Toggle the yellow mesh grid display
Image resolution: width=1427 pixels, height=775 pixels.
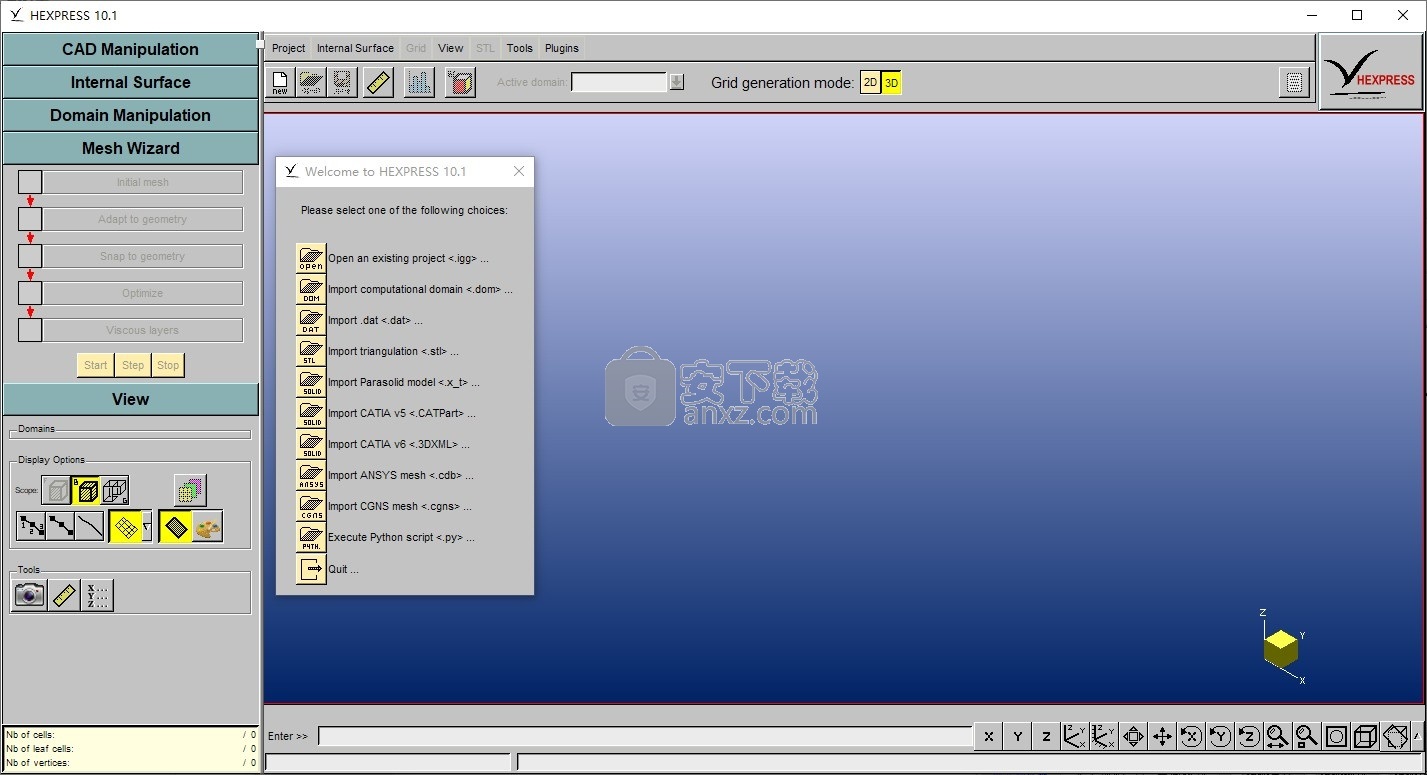pyautogui.click(x=125, y=527)
